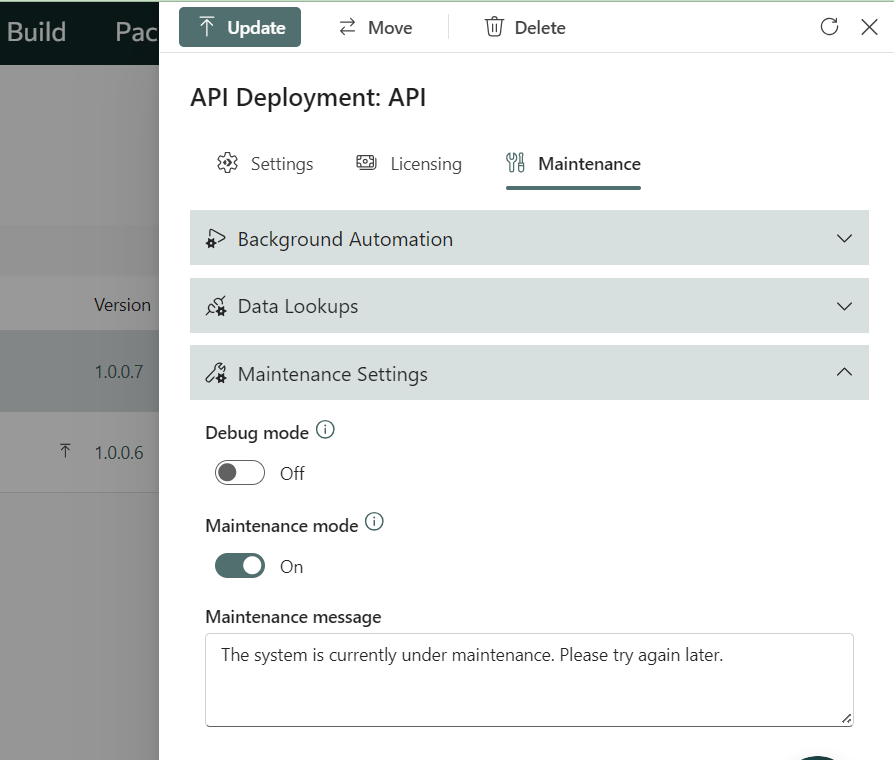The height and width of the screenshot is (760, 894).
Task: Click the Background Automation section icon
Action: [215, 239]
